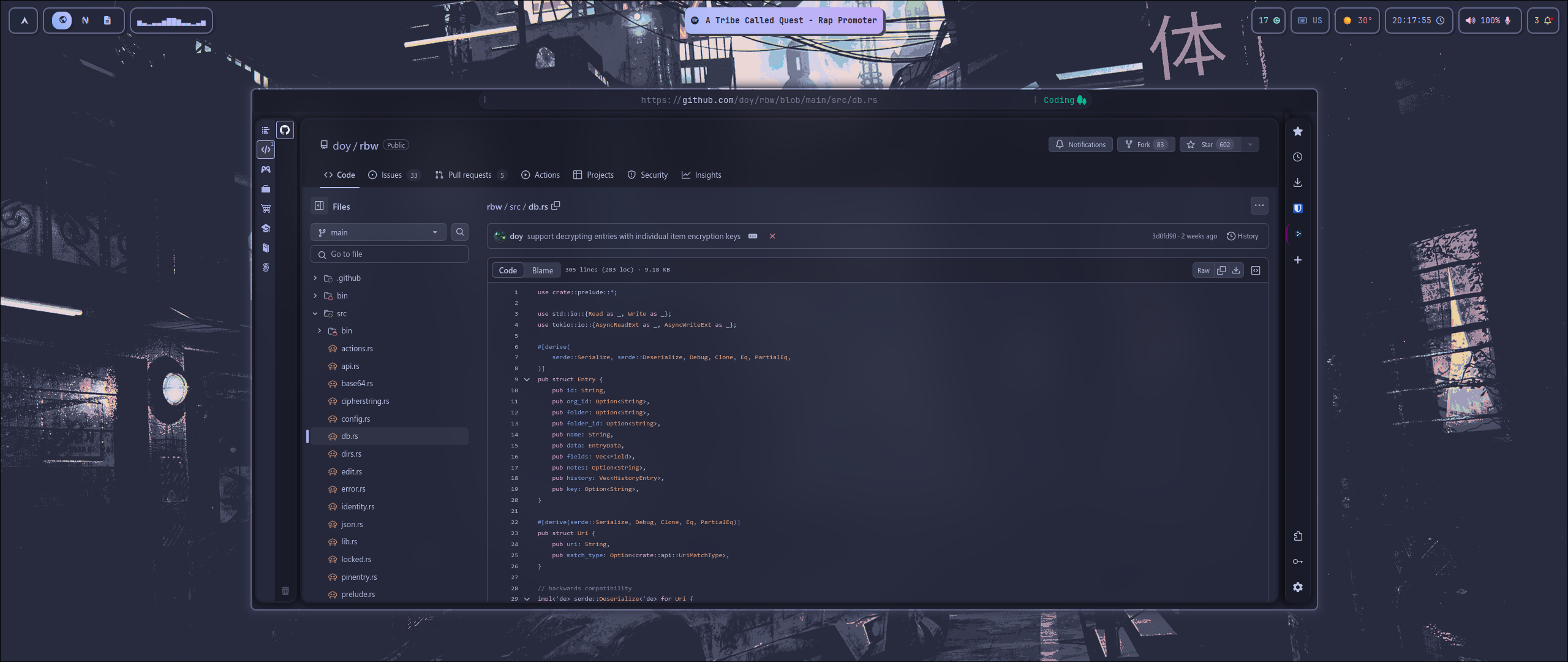Open the Bitwarden extension icon
The image size is (1568, 662).
click(1297, 208)
